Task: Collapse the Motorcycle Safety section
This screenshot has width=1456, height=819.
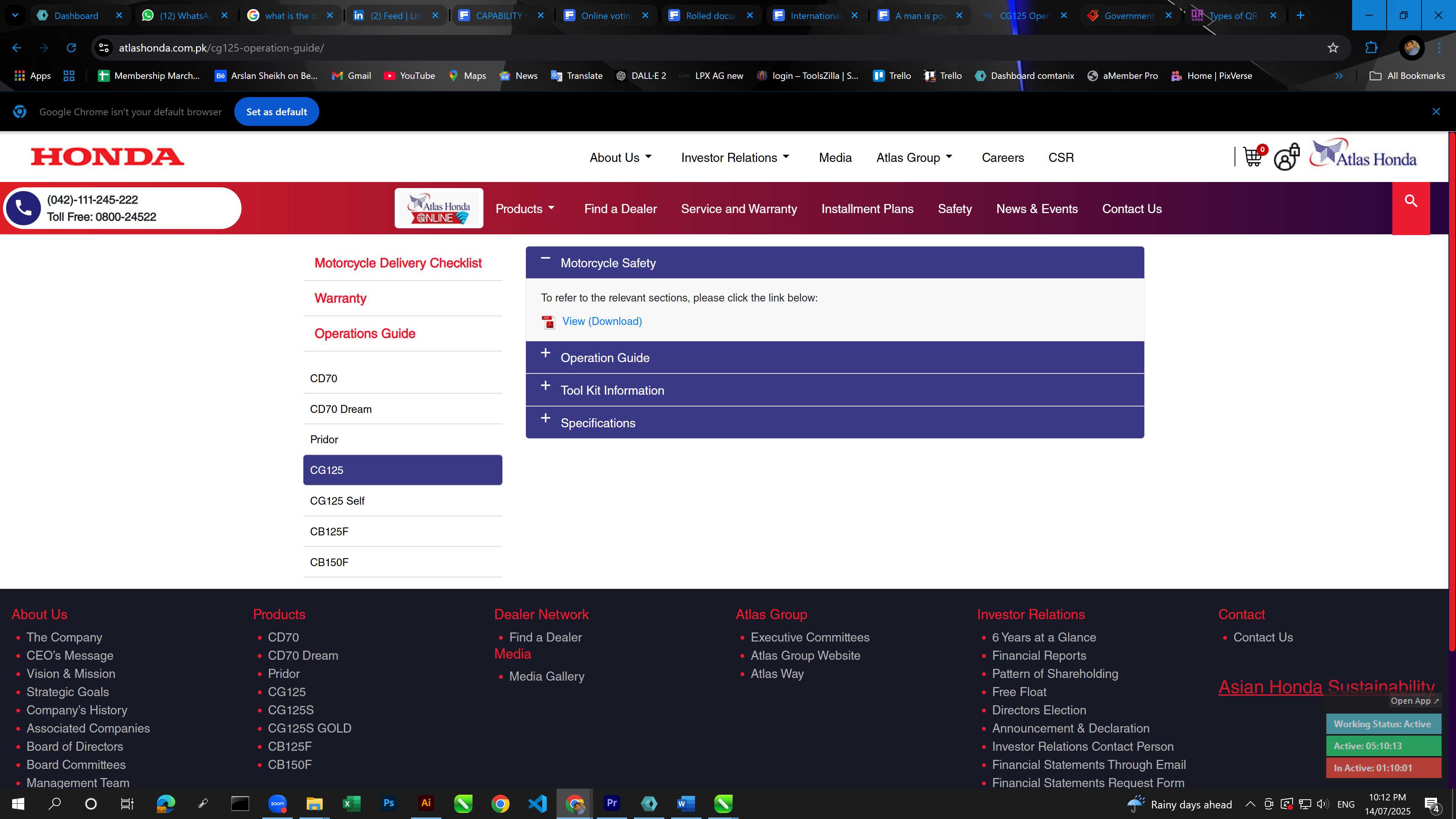Action: [834, 262]
